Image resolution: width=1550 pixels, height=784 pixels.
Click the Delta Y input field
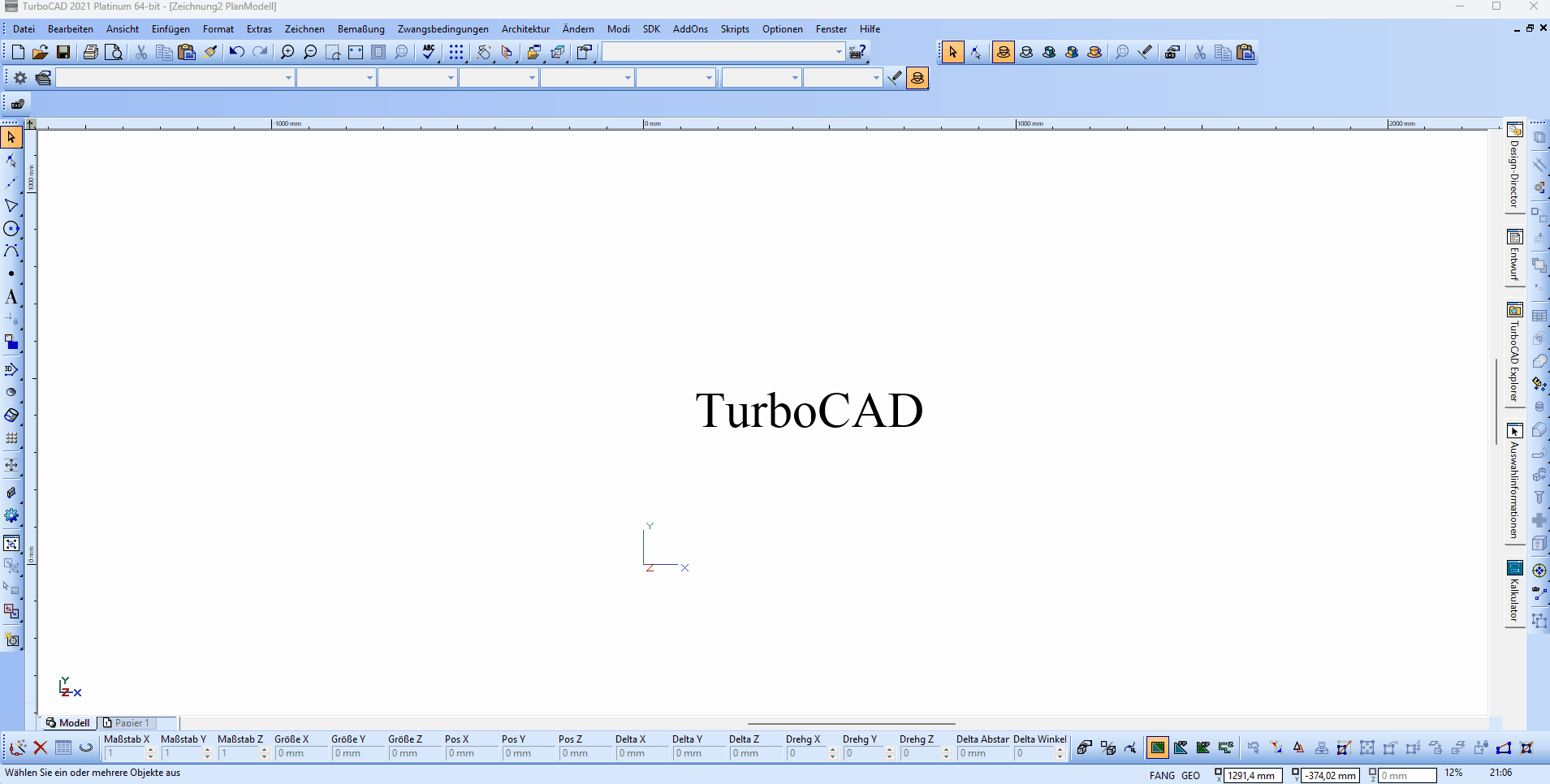coord(698,753)
